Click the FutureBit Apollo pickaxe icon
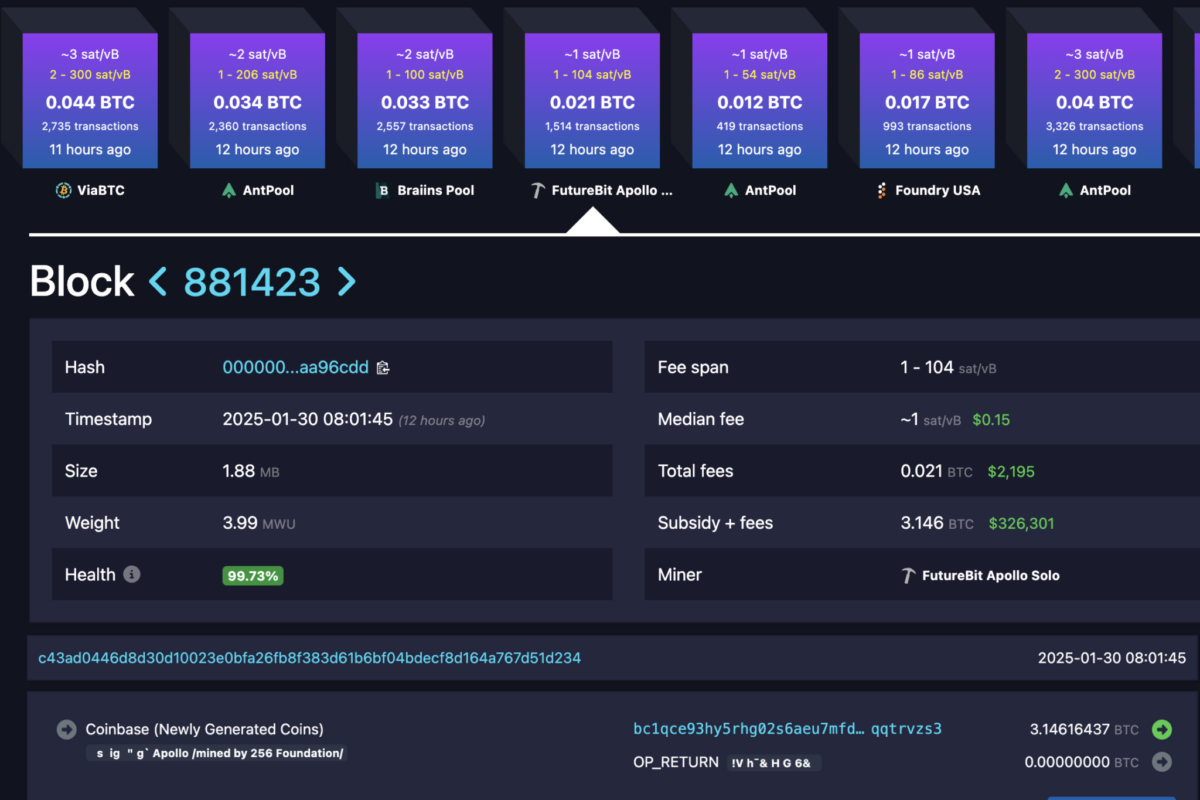This screenshot has height=800, width=1200. [x=536, y=189]
